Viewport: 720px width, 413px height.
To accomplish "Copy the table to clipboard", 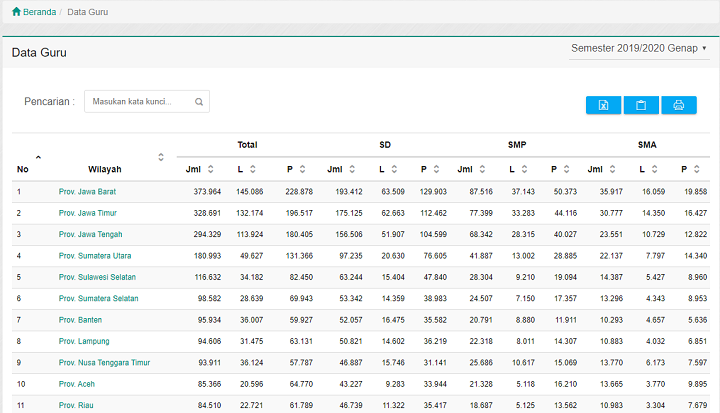I will click(x=641, y=105).
